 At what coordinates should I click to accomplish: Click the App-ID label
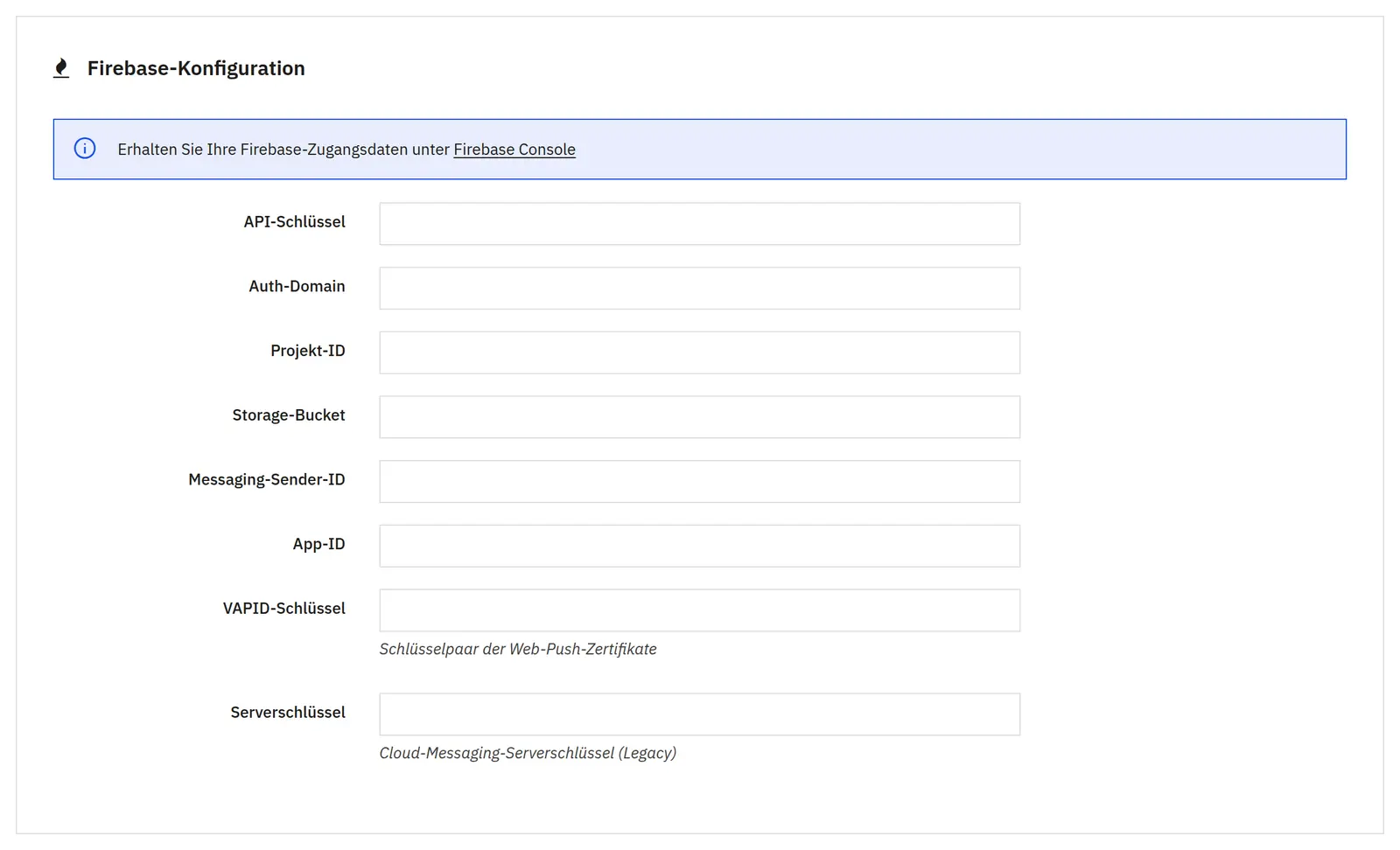(x=319, y=544)
